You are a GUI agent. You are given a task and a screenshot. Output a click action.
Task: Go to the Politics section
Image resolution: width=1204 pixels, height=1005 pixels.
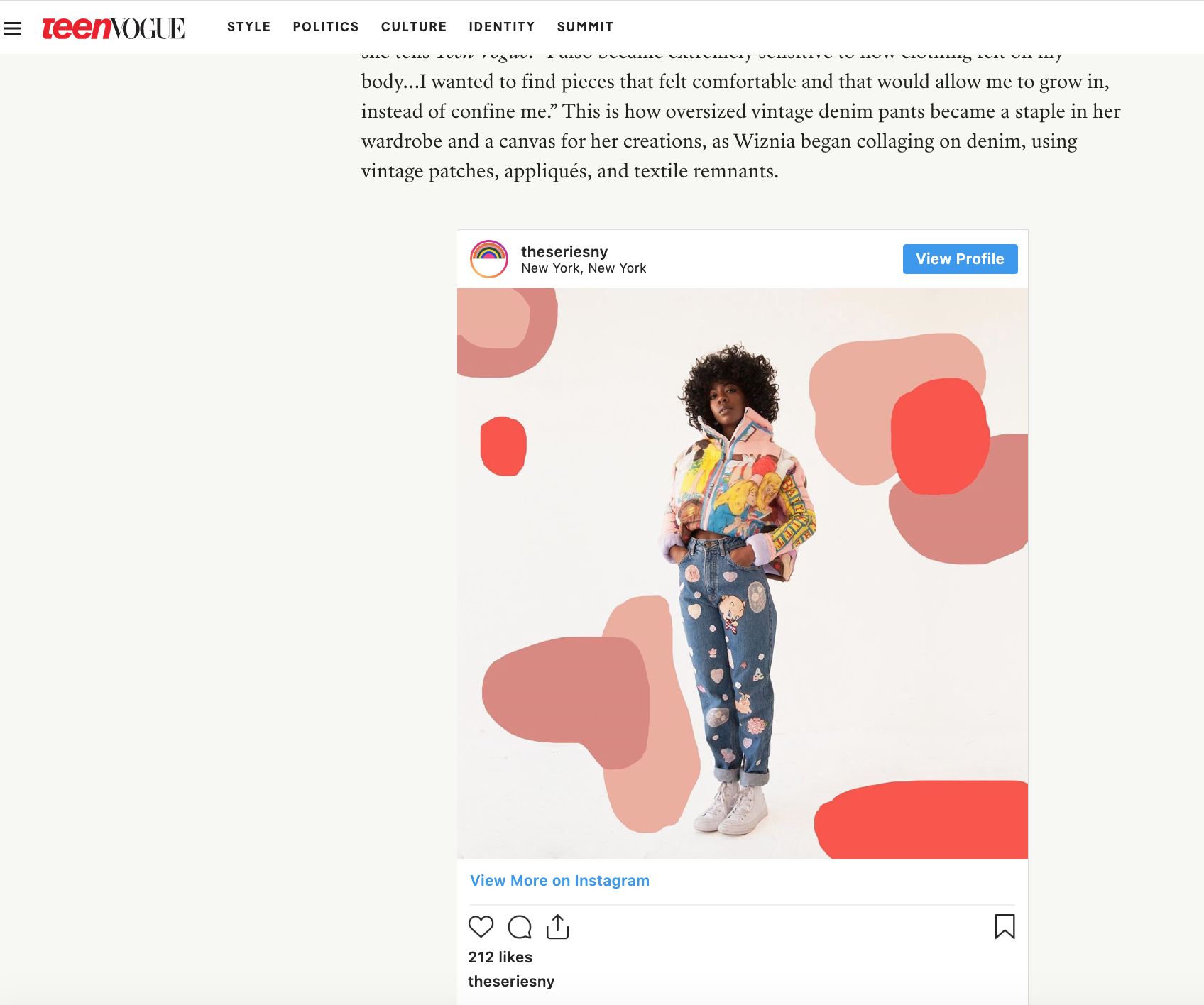coord(326,27)
